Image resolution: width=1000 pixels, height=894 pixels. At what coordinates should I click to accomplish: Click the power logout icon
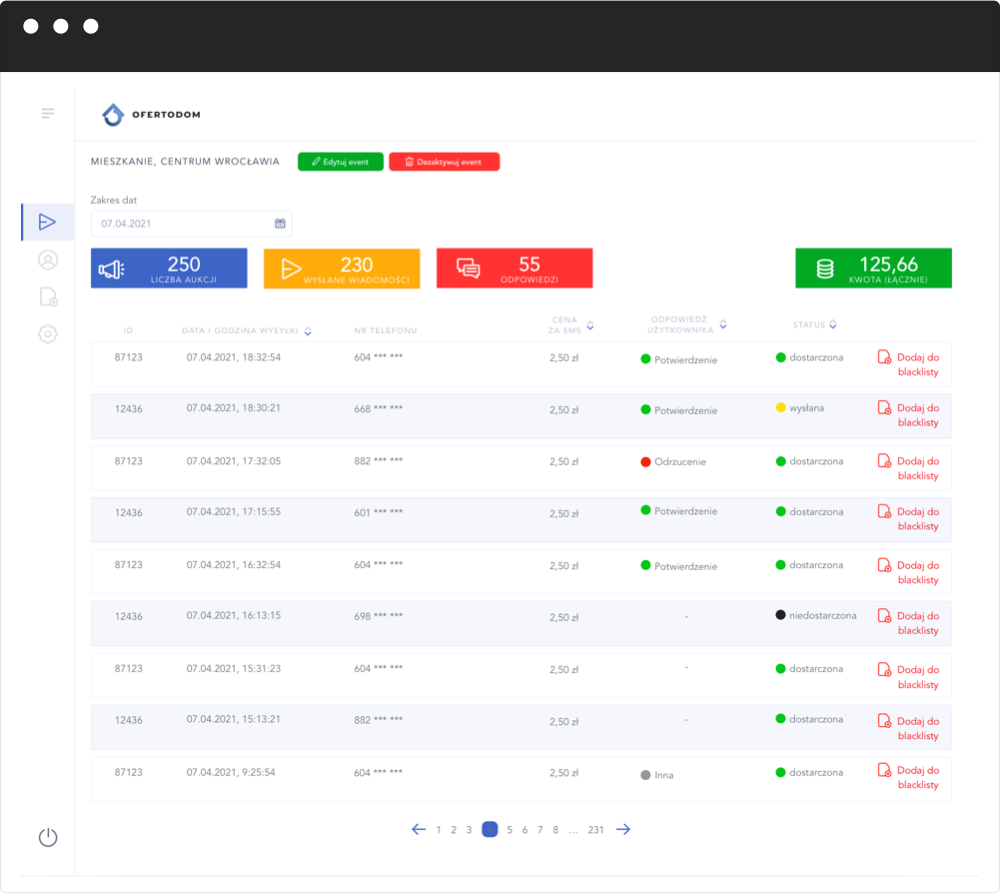coord(48,838)
